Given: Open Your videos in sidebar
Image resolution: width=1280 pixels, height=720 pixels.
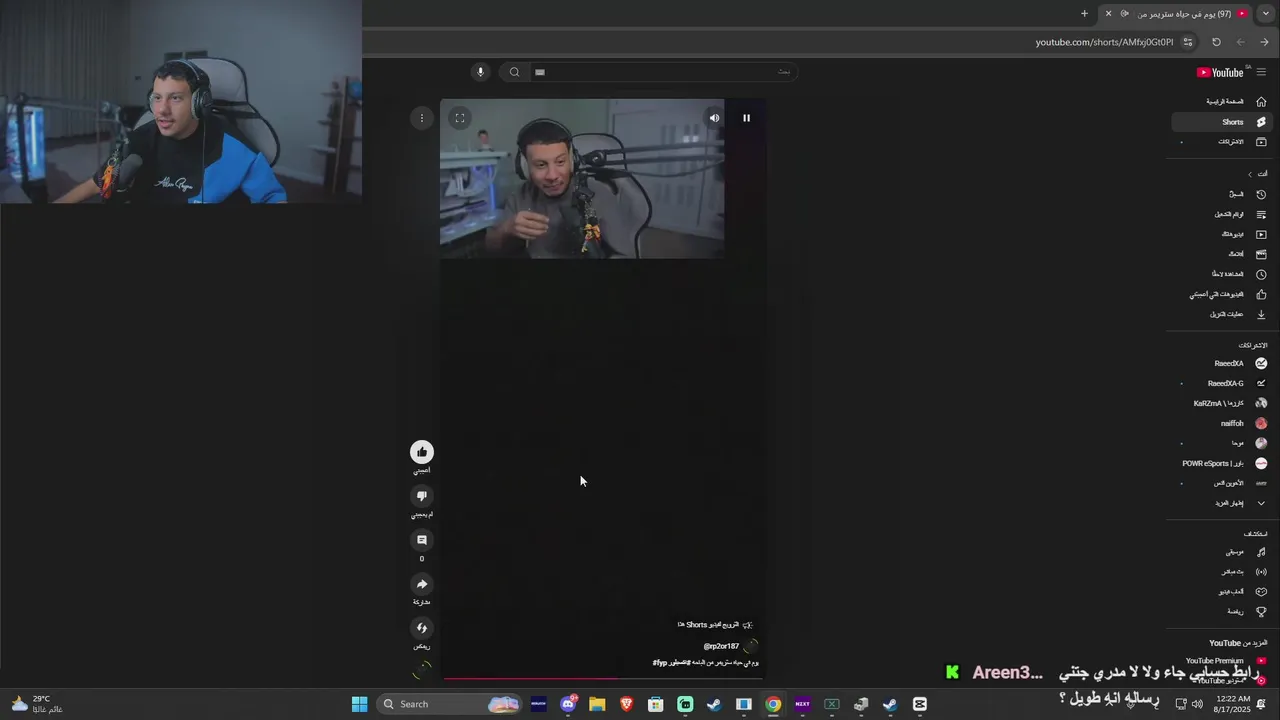Looking at the screenshot, I should tap(1224, 234).
